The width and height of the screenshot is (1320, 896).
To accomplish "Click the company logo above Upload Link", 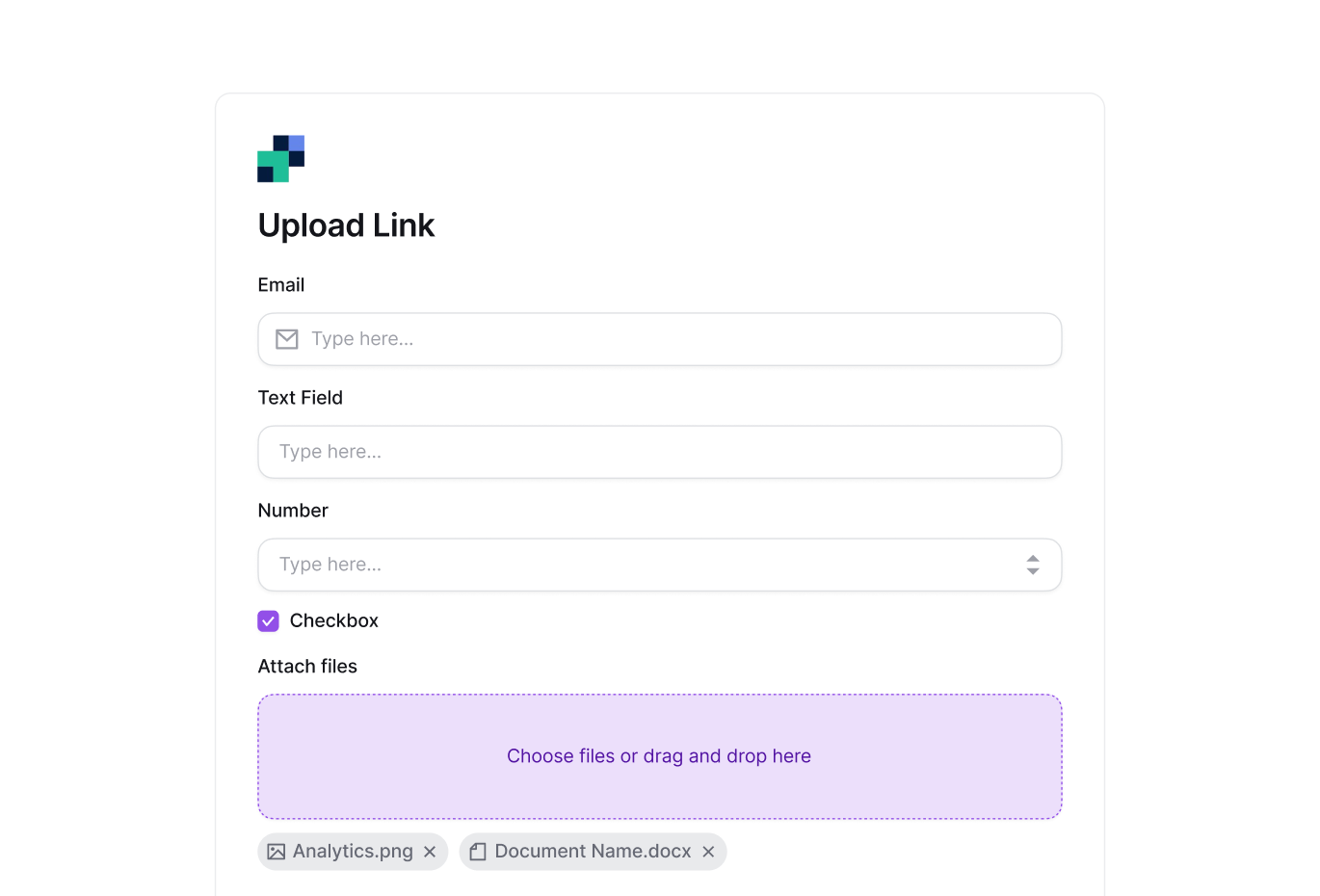I will click(280, 158).
